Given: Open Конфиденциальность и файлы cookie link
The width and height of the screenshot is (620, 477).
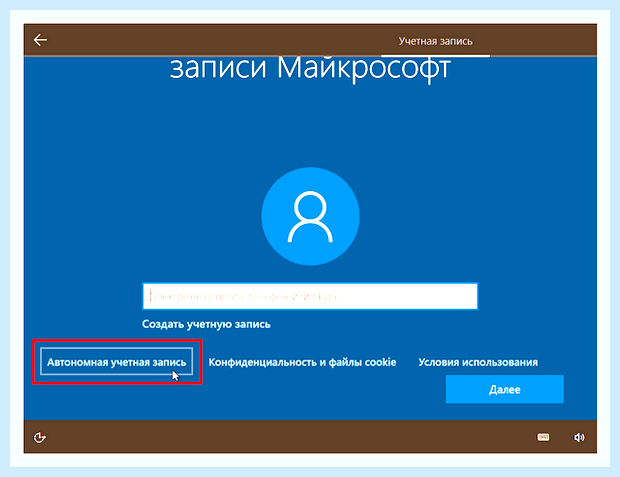Looking at the screenshot, I should pos(302,362).
